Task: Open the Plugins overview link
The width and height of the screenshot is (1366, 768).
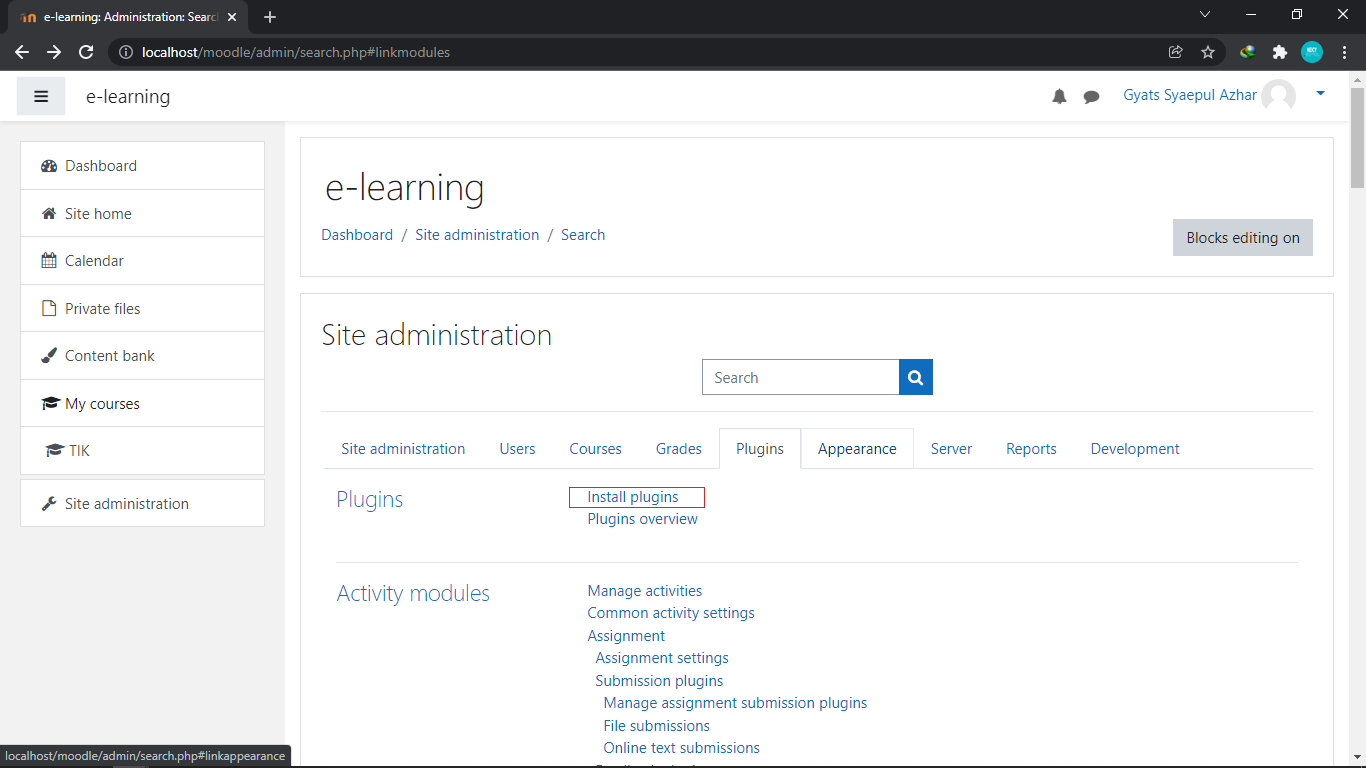Action: pyautogui.click(x=643, y=519)
